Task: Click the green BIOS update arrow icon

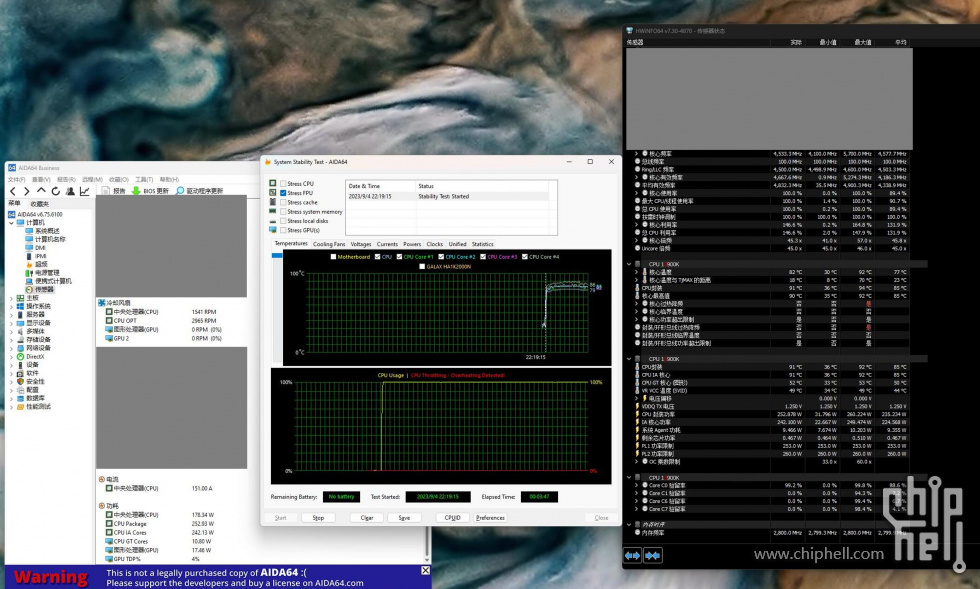Action: pos(136,191)
